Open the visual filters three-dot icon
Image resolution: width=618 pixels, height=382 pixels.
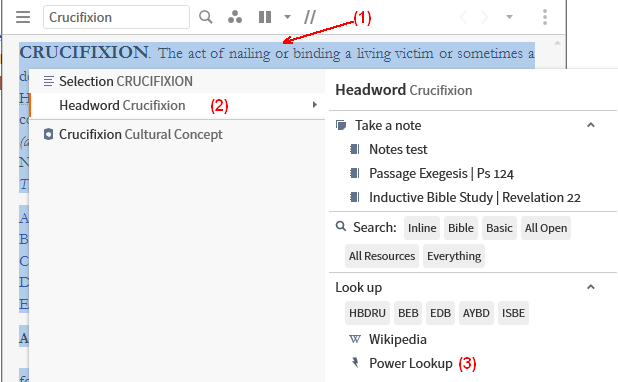tap(235, 17)
